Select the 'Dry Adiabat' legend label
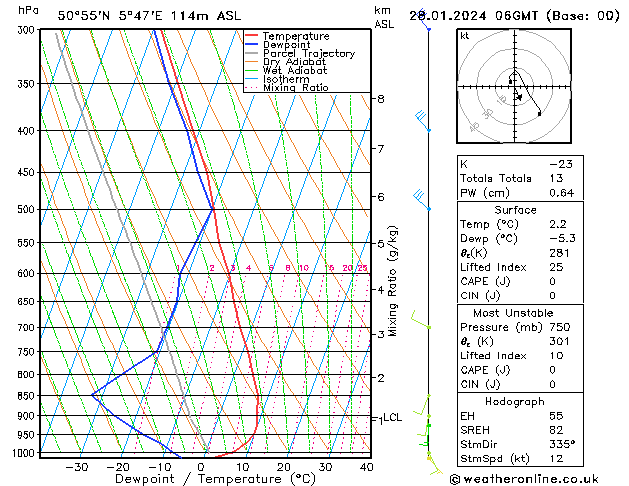629x486 pixels. [294, 62]
